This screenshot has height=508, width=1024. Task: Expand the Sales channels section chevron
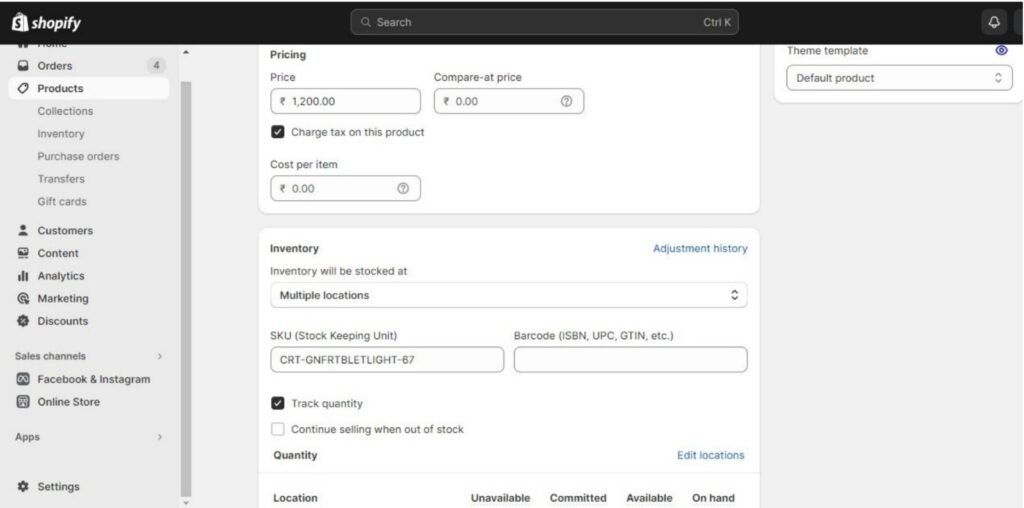[159, 356]
